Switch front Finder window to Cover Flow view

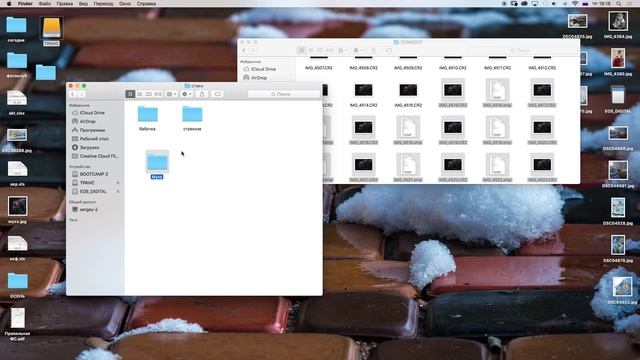pyautogui.click(x=158, y=94)
